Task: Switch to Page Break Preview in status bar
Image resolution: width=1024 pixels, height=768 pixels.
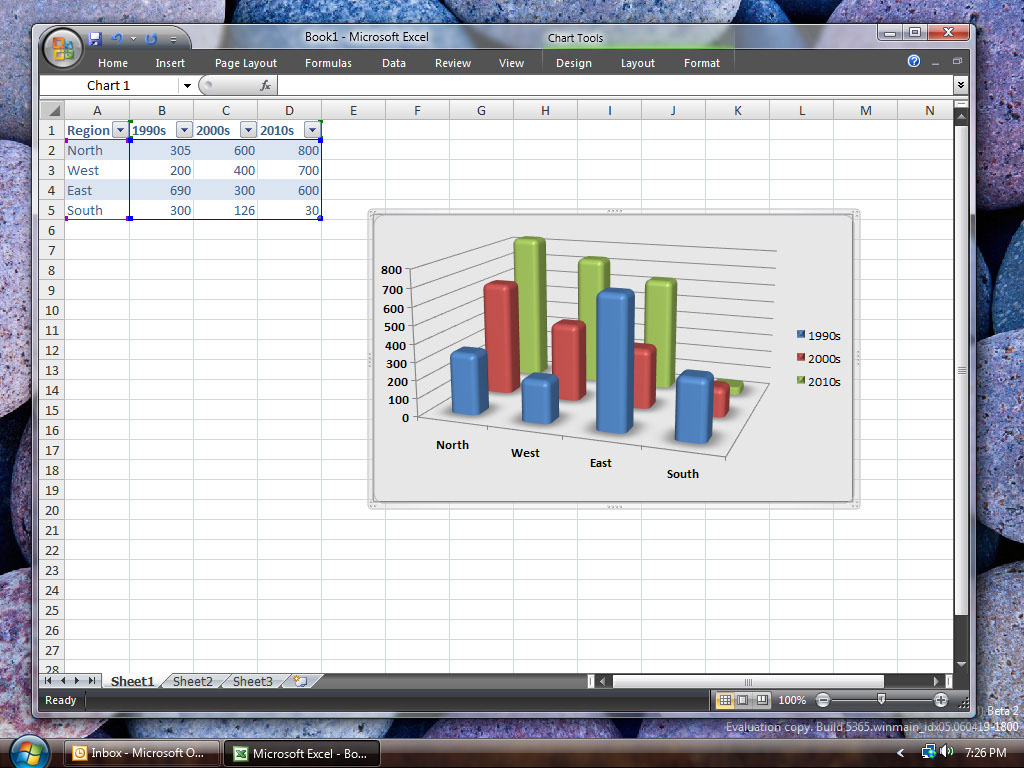Action: [761, 700]
